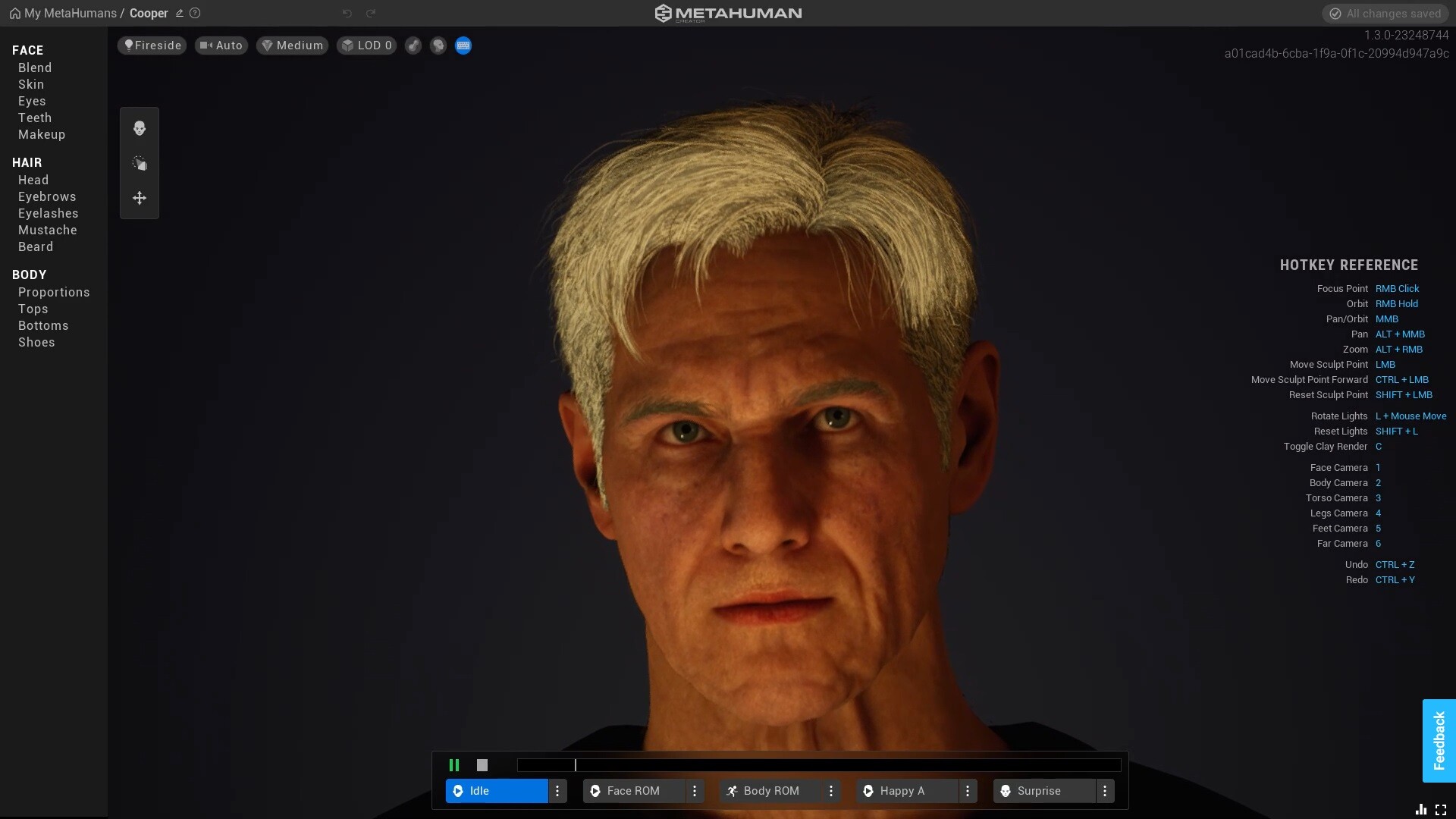
Task: Select Skin under the FACE section
Action: tap(31, 84)
